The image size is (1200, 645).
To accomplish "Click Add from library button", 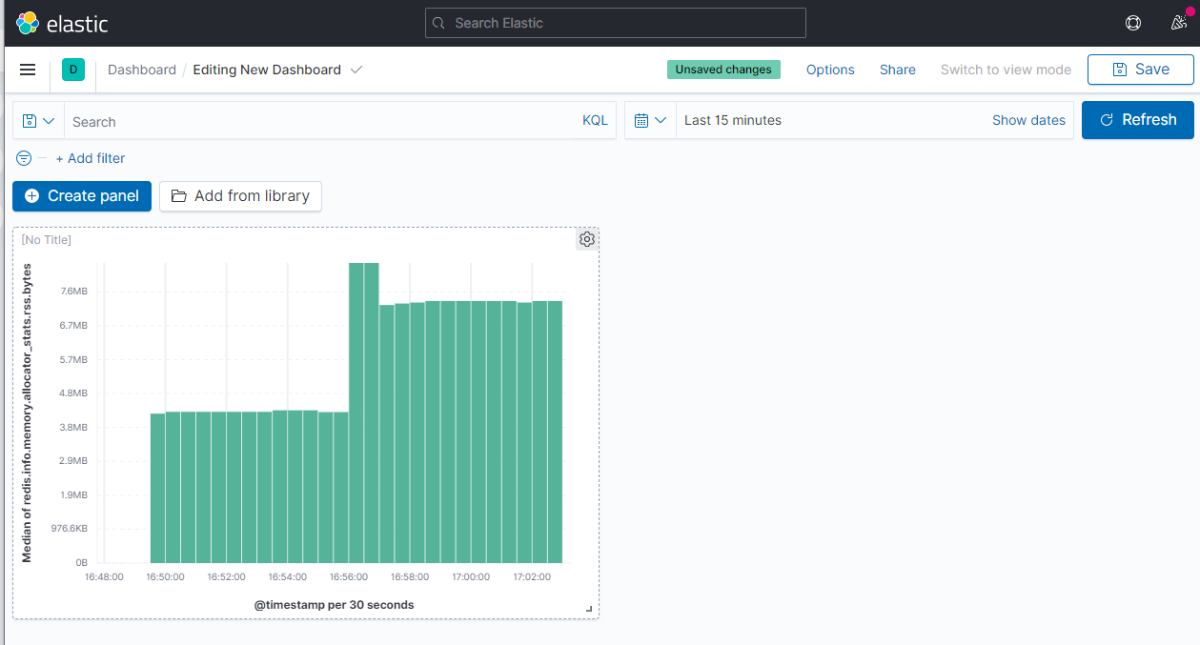I will (x=240, y=196).
